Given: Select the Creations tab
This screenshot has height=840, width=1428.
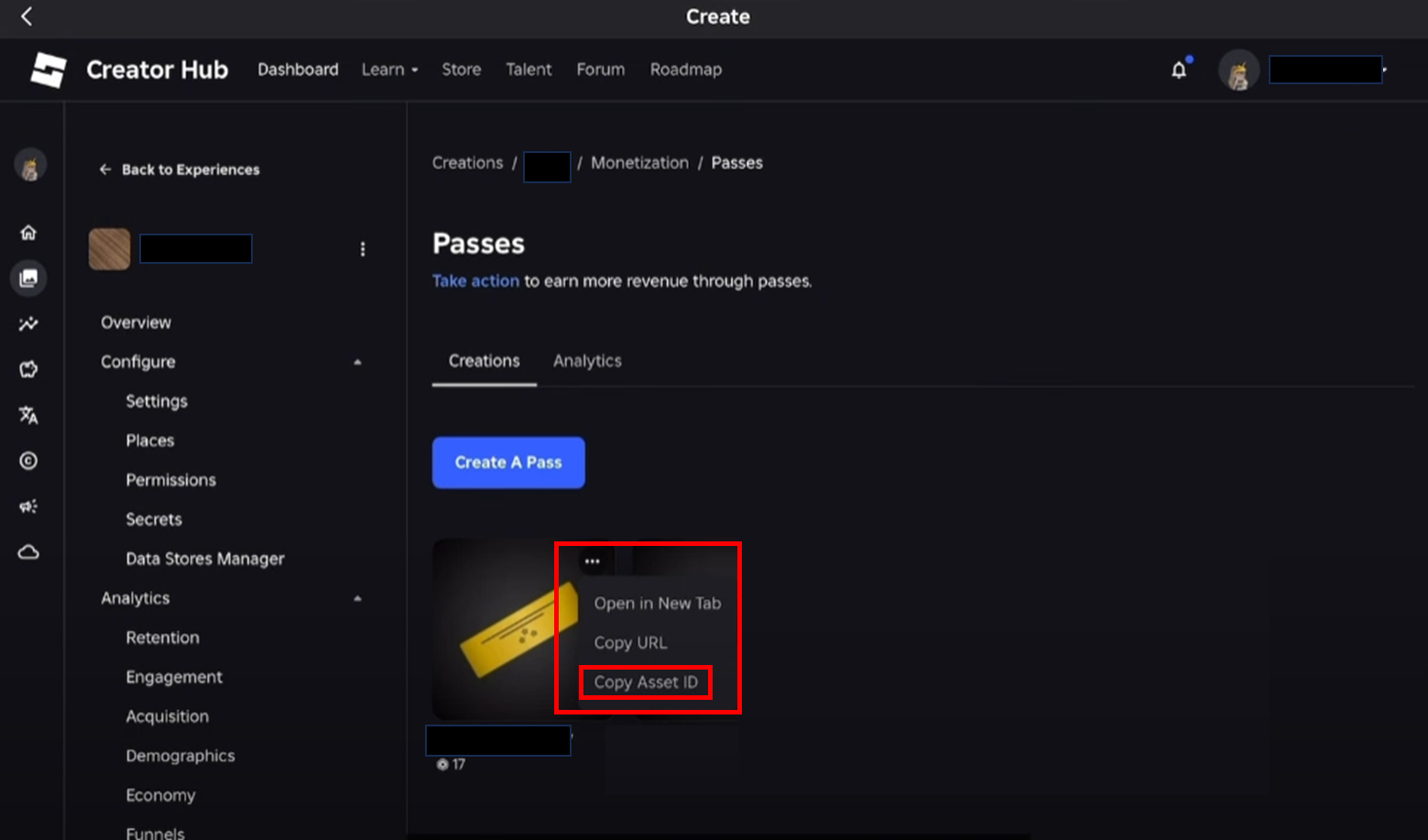Looking at the screenshot, I should coord(484,361).
